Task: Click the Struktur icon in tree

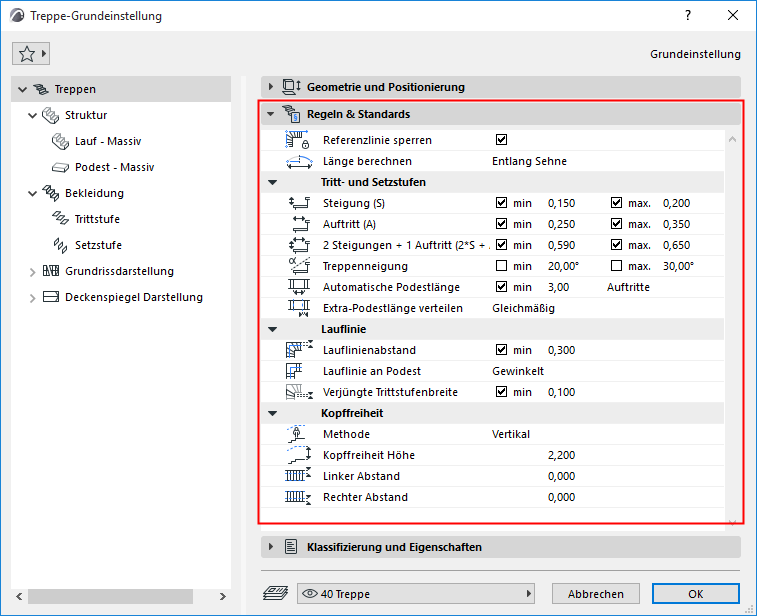Action: [x=51, y=115]
